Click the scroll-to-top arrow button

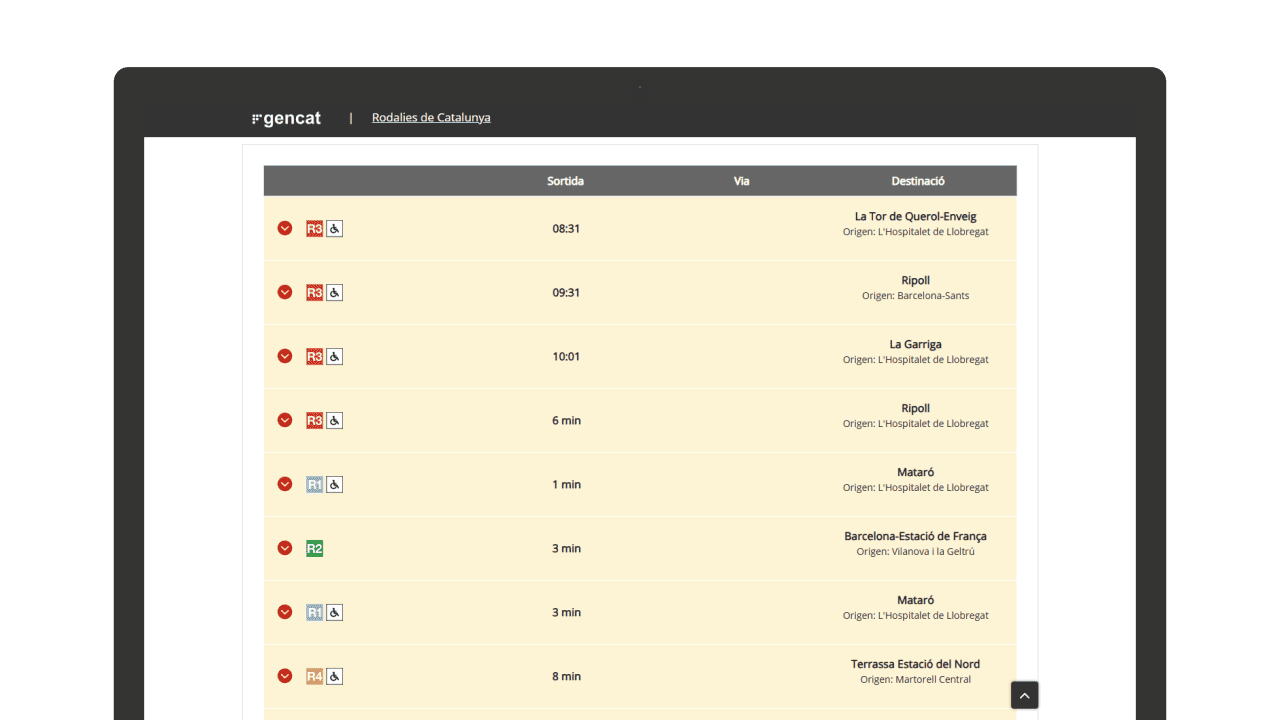1024,695
